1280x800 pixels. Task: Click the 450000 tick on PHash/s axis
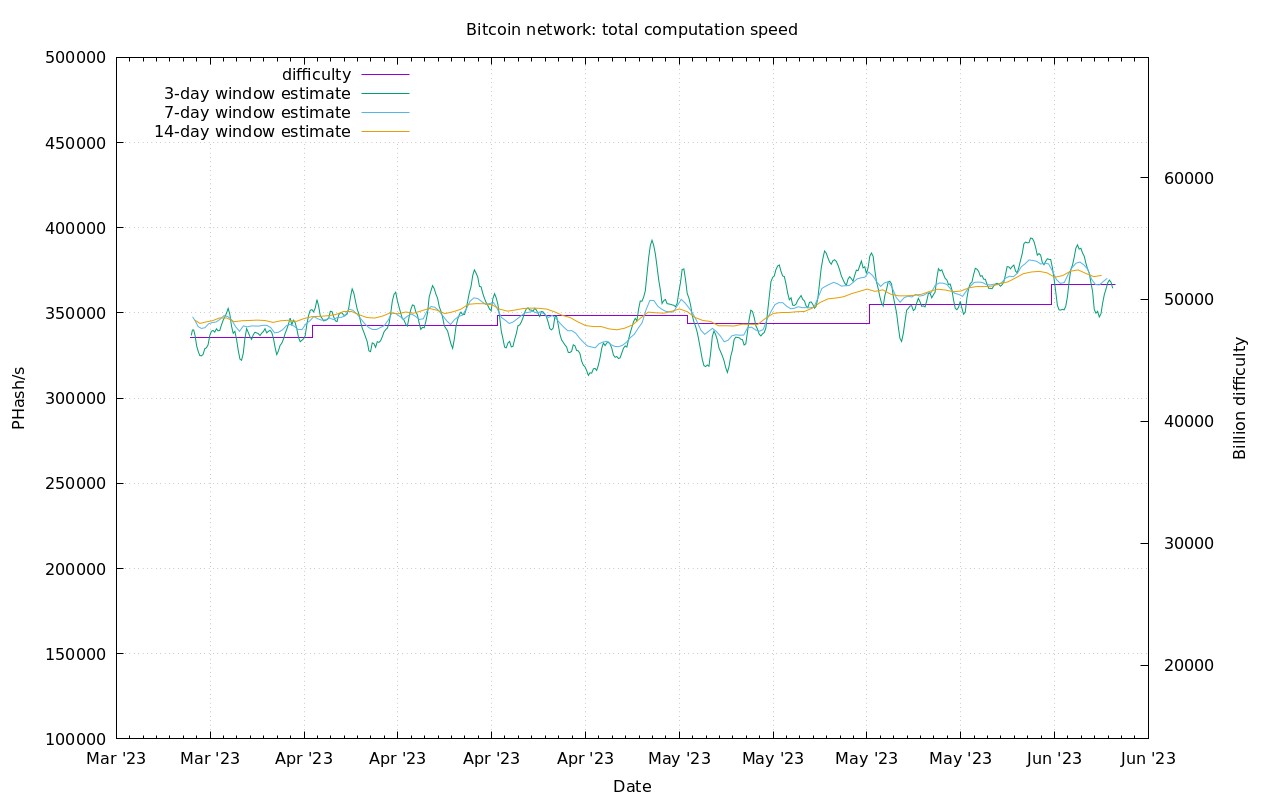76,143
